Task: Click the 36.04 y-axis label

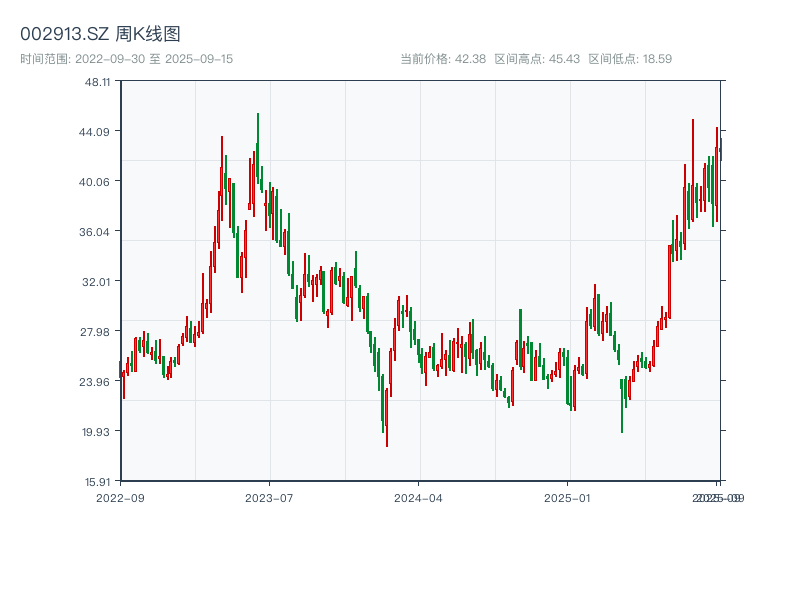Action: pyautogui.click(x=94, y=232)
